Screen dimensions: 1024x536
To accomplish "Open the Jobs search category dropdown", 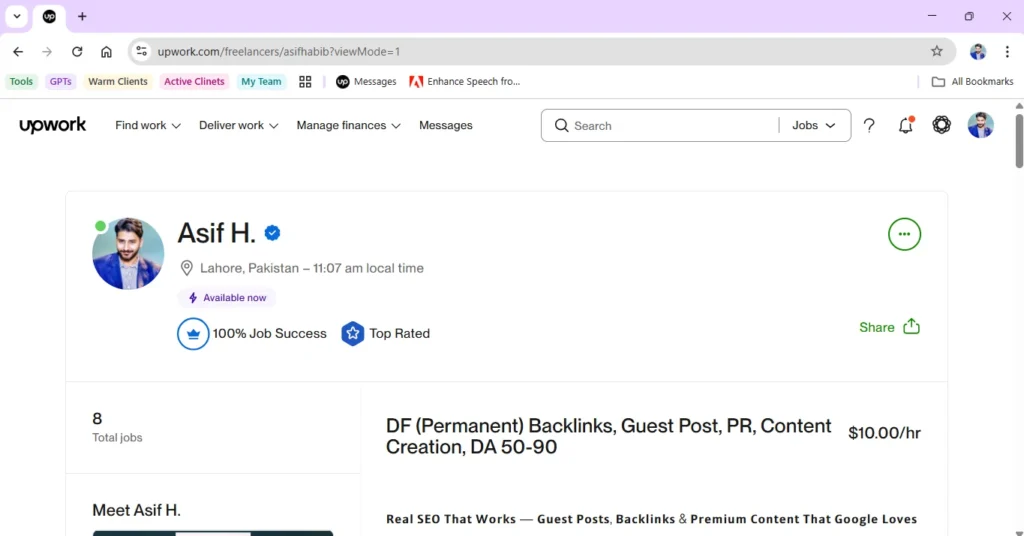I will [814, 126].
